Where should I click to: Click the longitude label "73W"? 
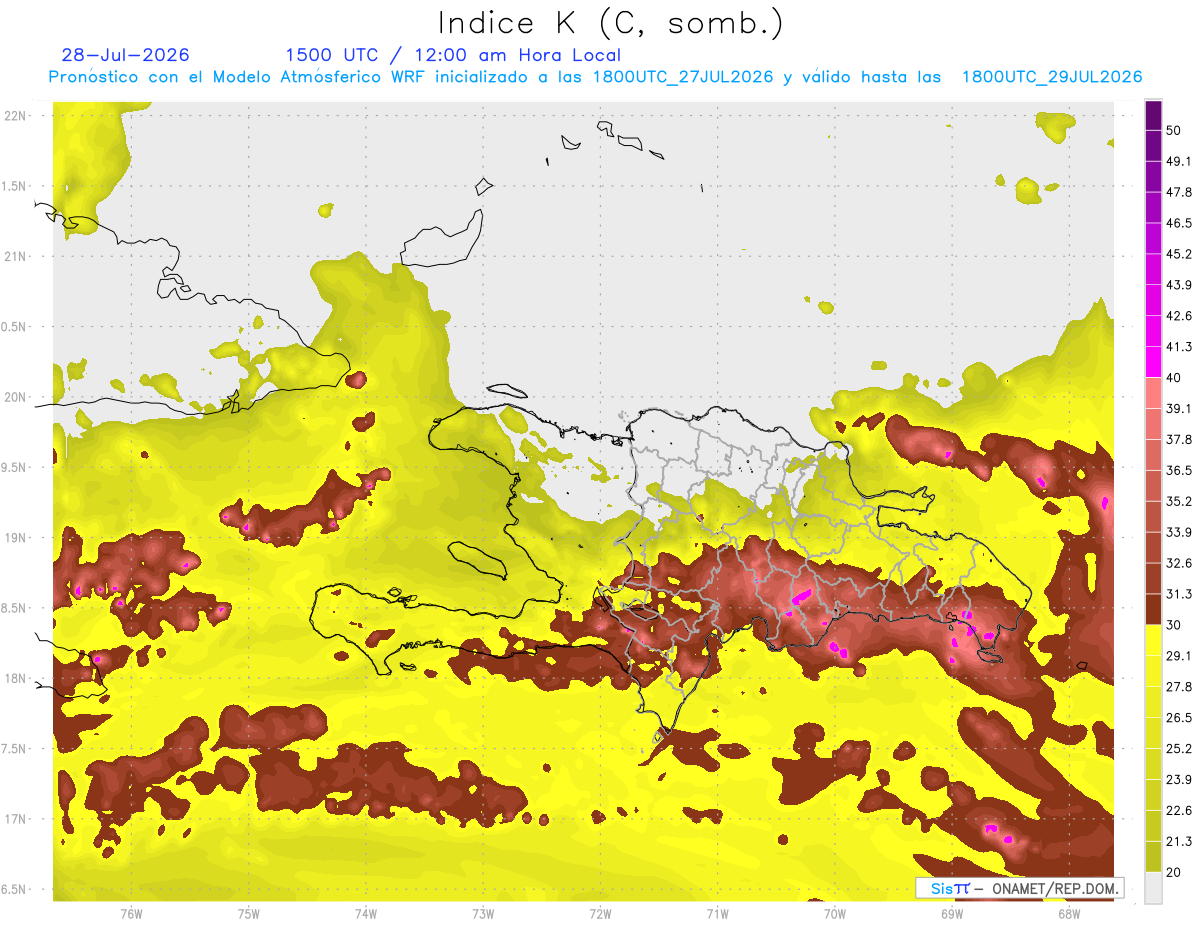483,914
